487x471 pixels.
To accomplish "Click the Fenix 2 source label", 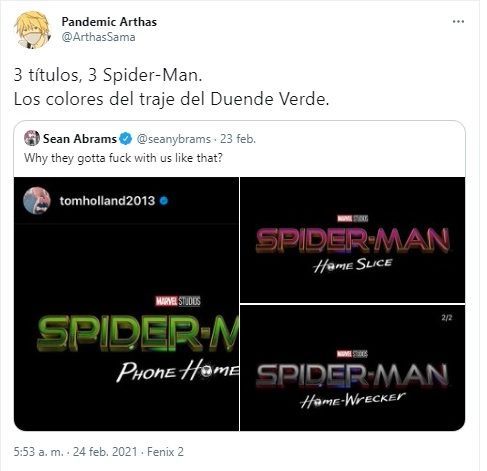I will tap(165, 452).
